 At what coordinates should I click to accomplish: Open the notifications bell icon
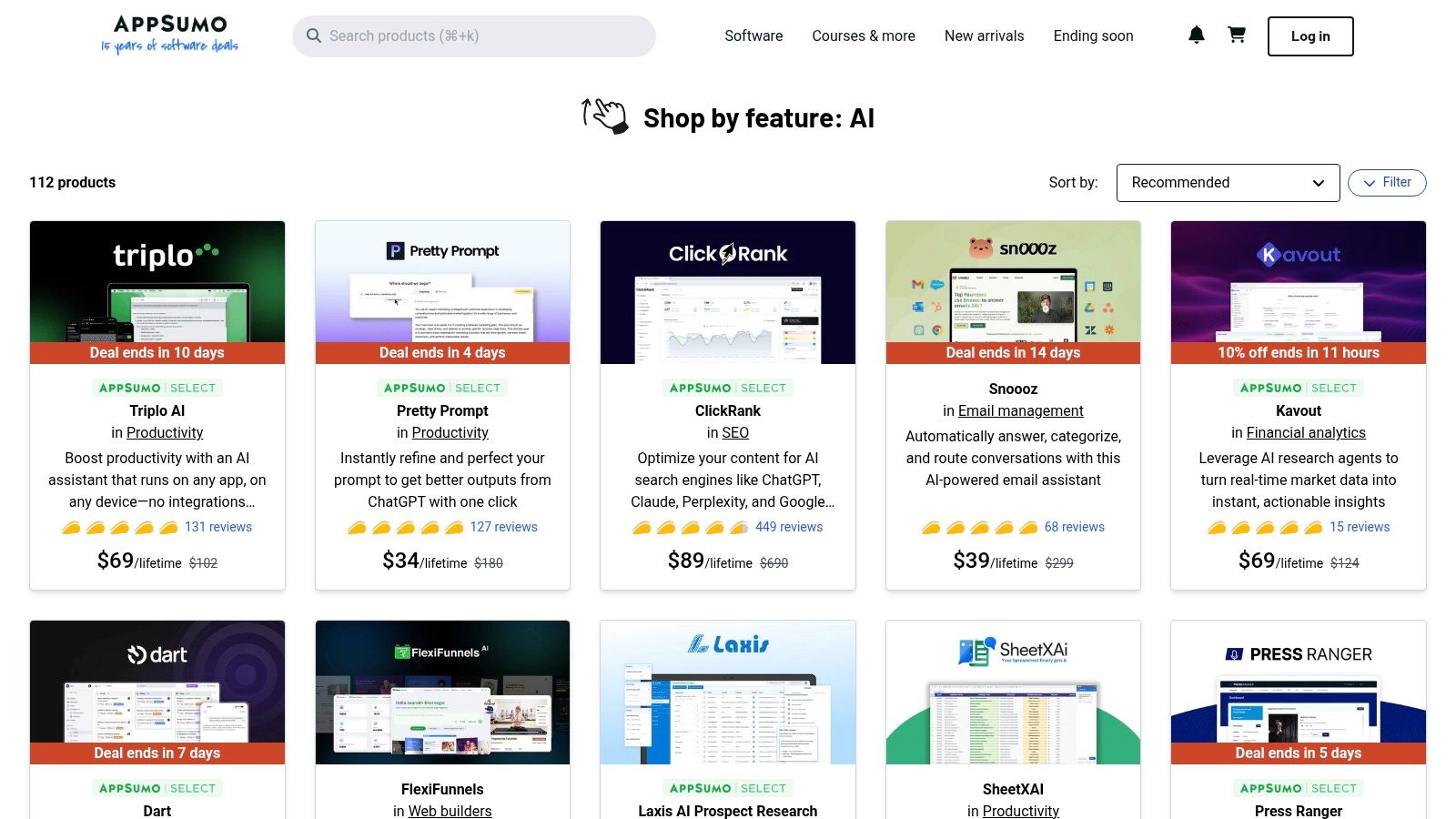pyautogui.click(x=1196, y=35)
